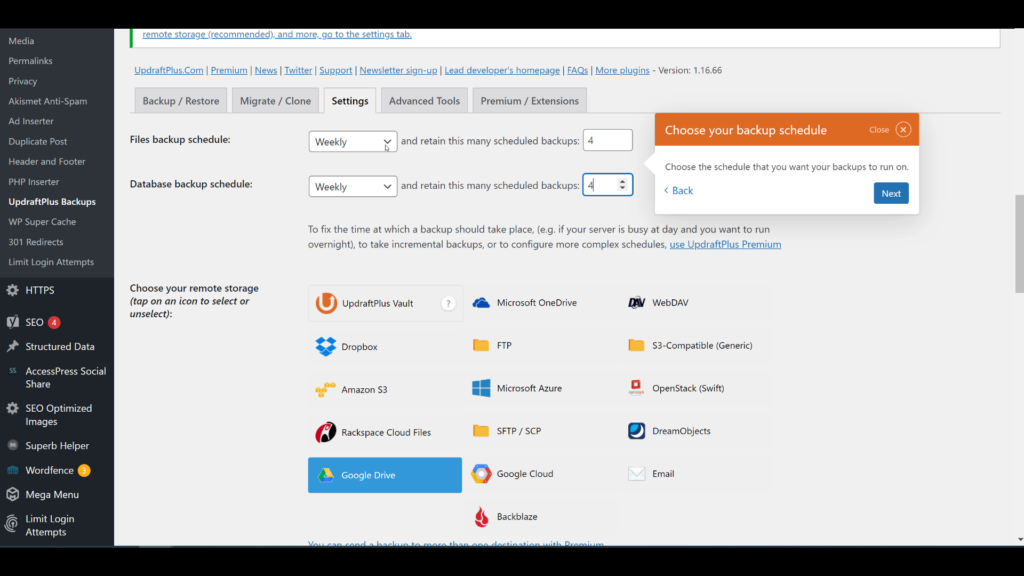Choose Amazon S3 remote storage icon
Viewport: 1024px width, 576px height.
(326, 389)
